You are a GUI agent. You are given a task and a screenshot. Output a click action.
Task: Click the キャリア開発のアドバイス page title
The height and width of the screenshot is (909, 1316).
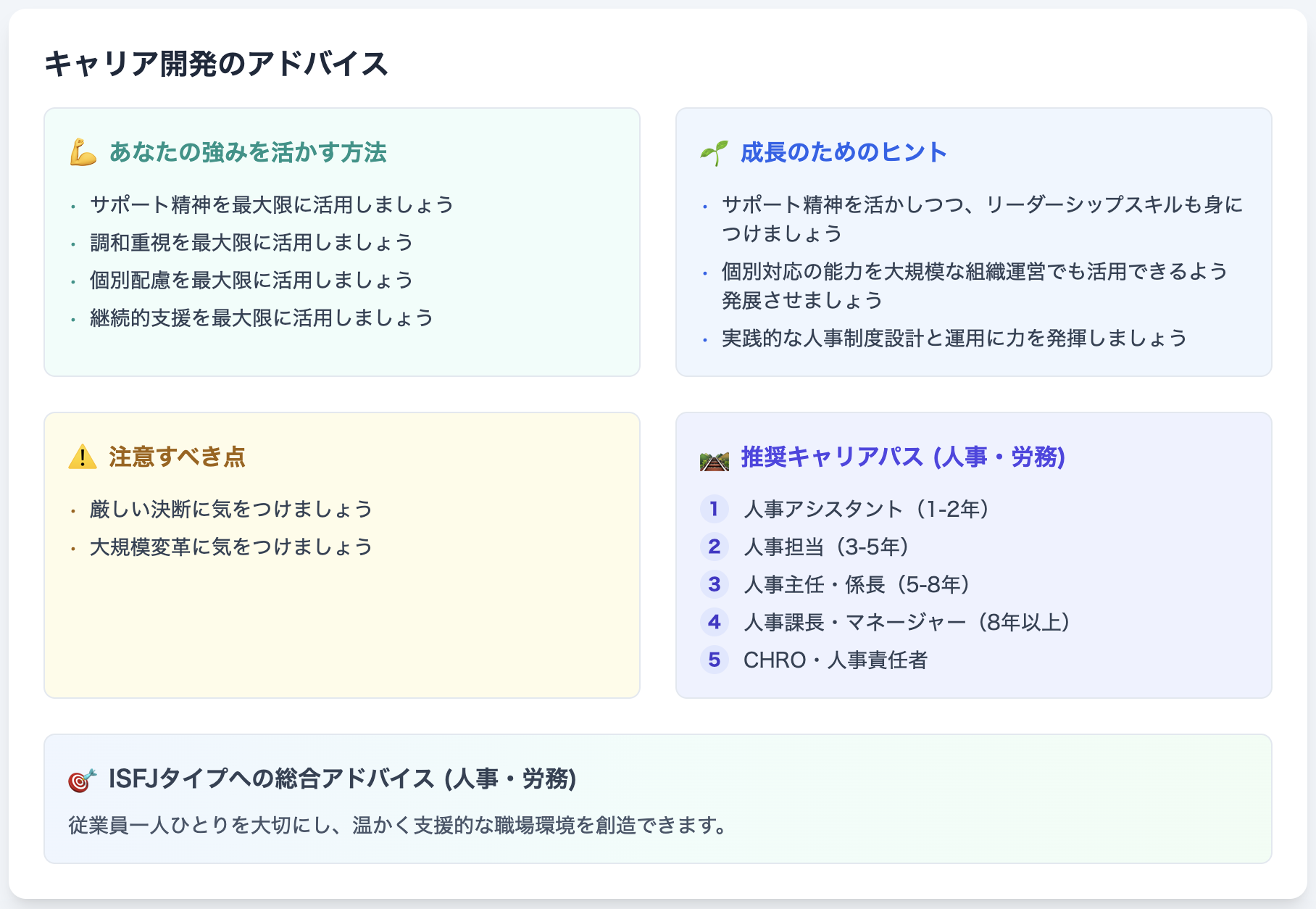click(x=216, y=64)
